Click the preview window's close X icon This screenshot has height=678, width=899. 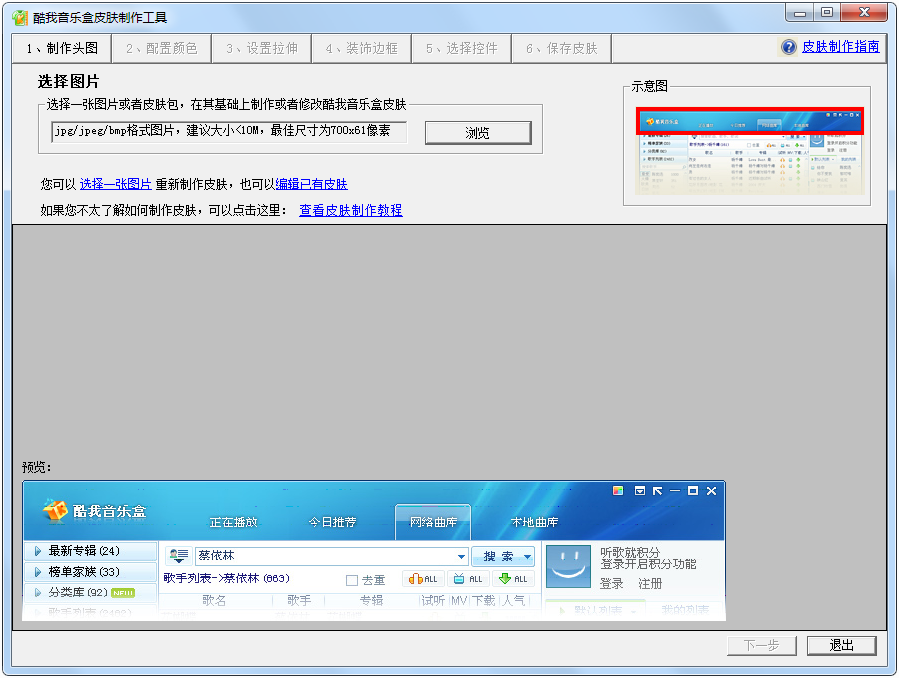tap(712, 491)
